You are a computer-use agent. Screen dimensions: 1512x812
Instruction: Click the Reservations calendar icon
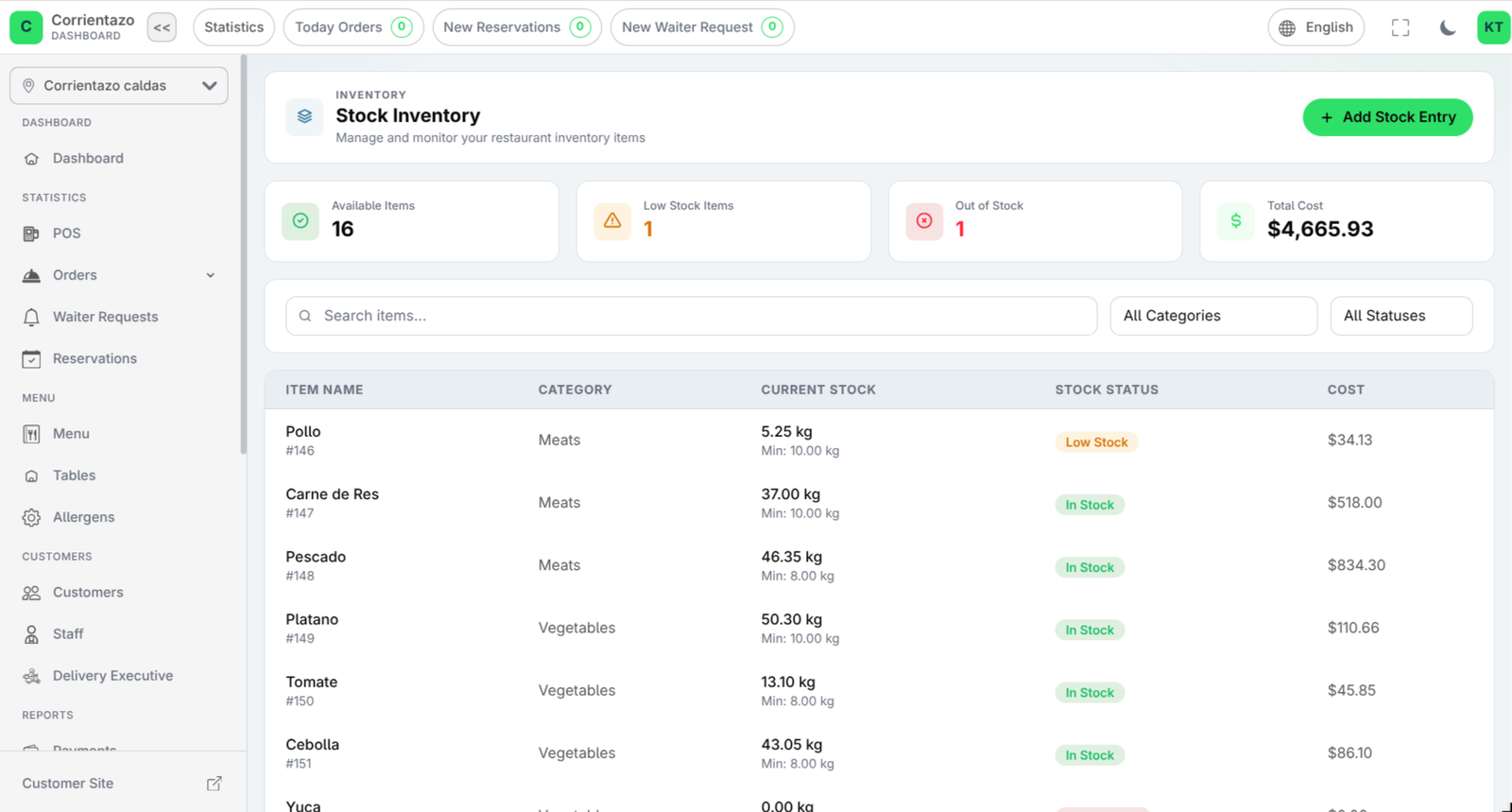tap(31, 358)
